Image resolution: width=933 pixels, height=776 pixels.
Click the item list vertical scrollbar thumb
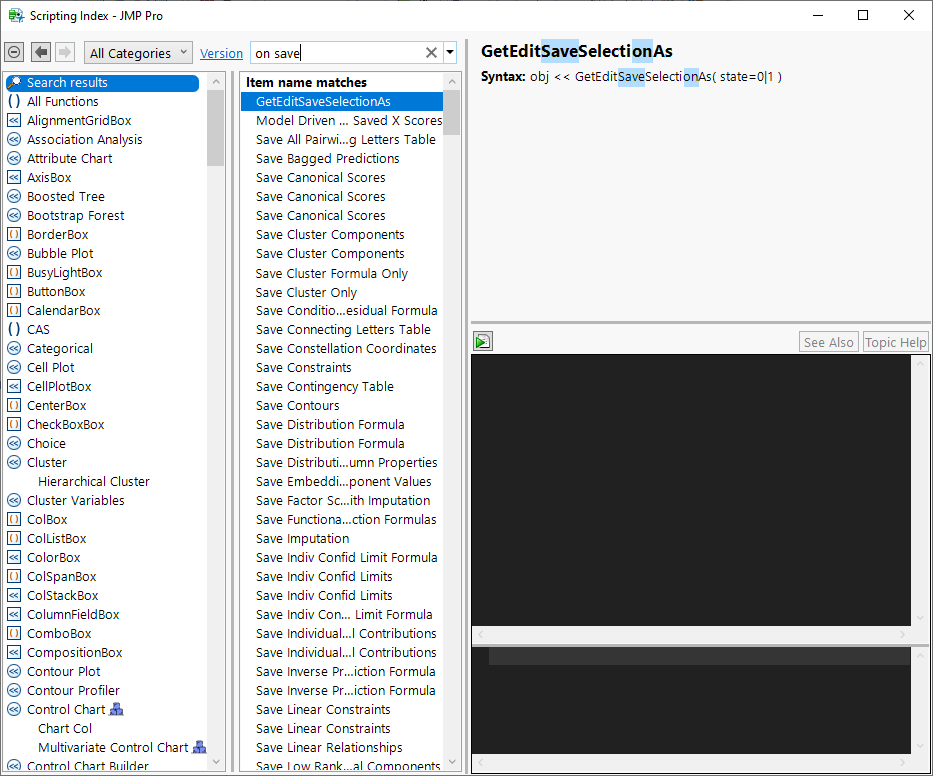point(452,113)
